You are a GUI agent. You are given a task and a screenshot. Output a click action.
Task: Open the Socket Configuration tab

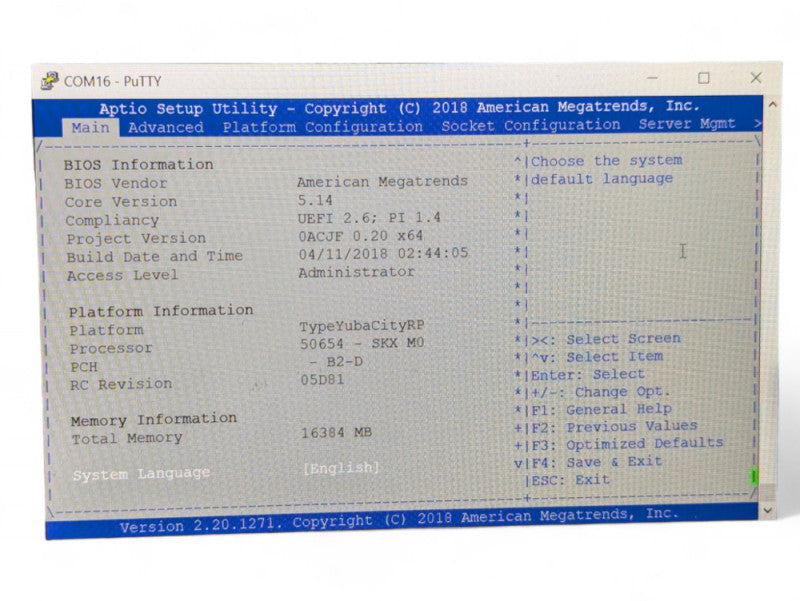click(x=531, y=125)
